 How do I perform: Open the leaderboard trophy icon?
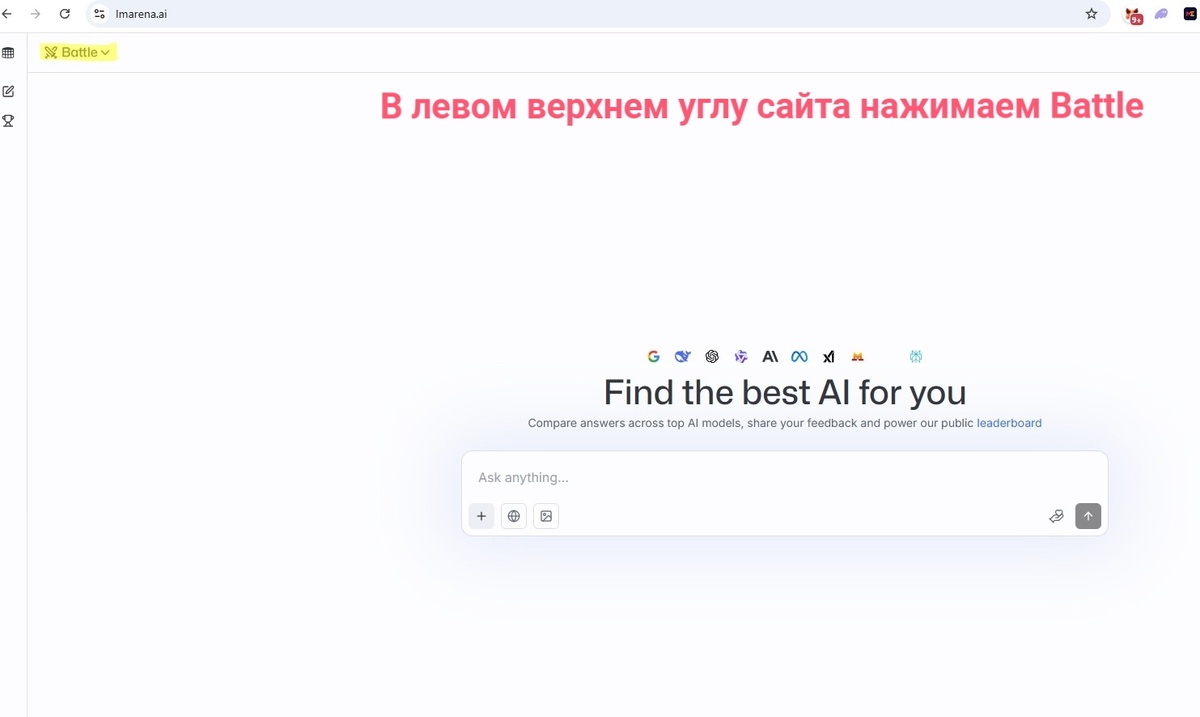[x=8, y=121]
